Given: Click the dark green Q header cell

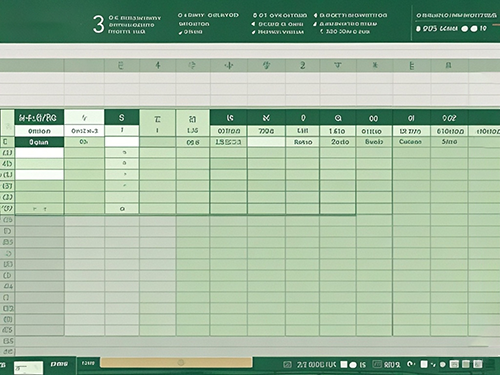Looking at the screenshot, I should coord(338,118).
